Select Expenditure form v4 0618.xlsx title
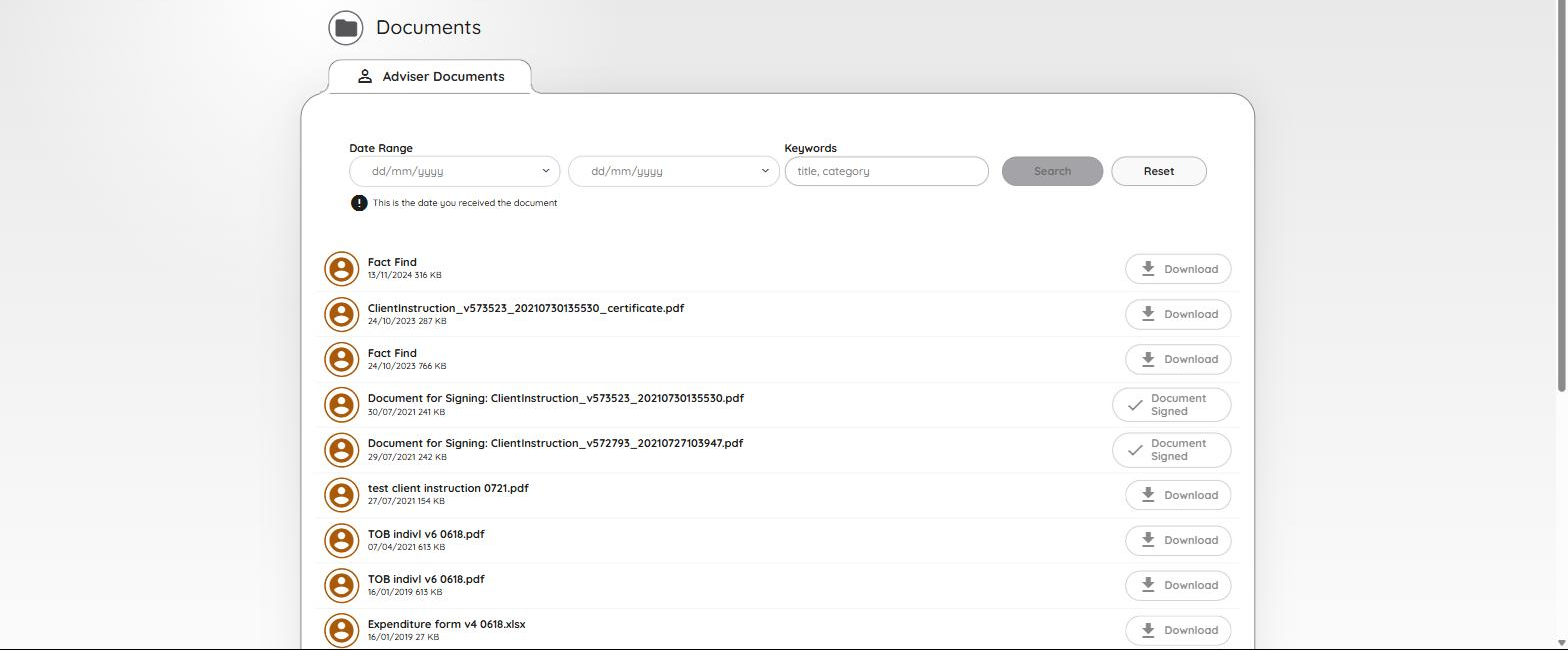 [446, 624]
